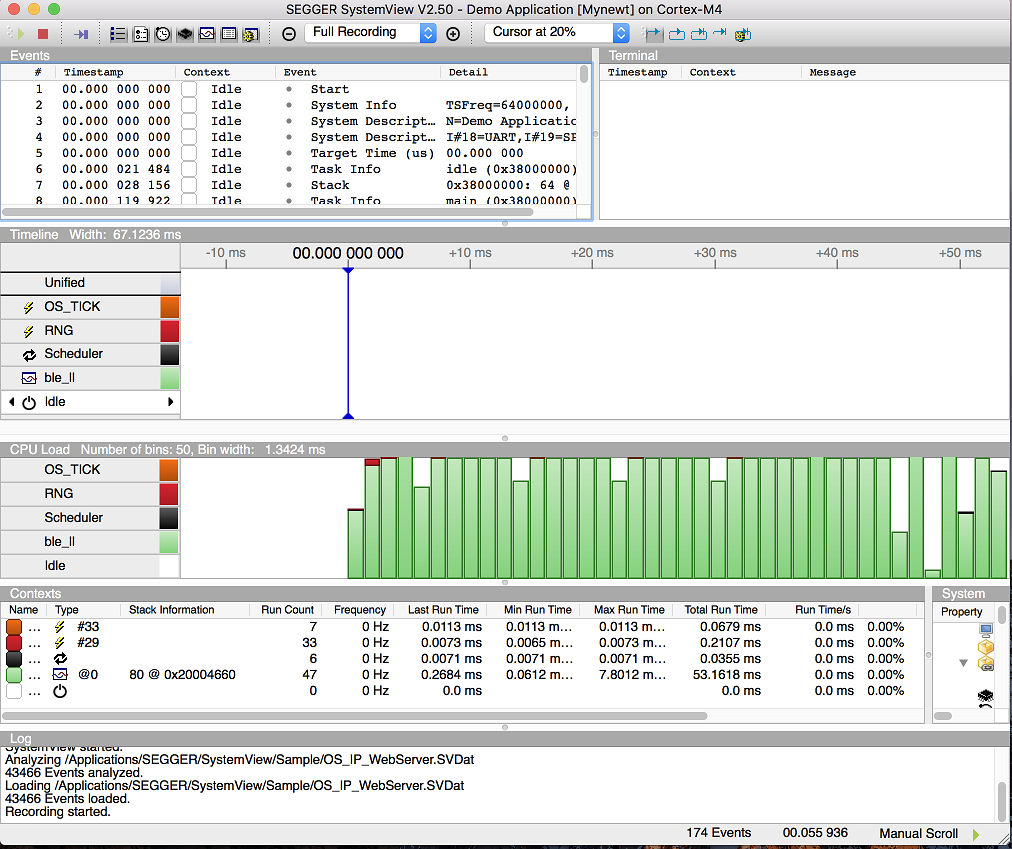The width and height of the screenshot is (1012, 849).
Task: Click the clock-shaped timeline view toolbar icon
Action: [162, 34]
